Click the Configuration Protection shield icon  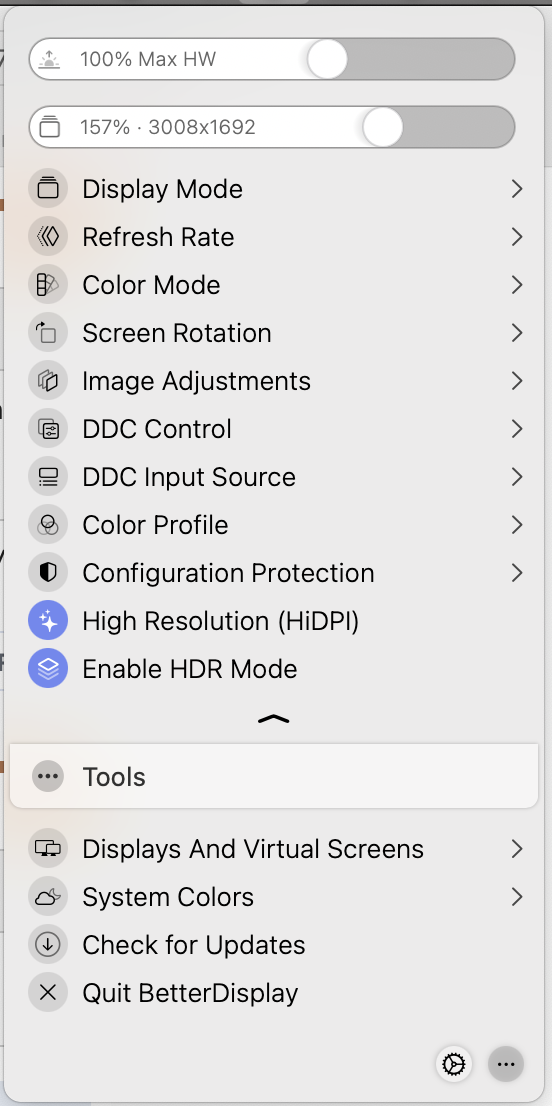(x=48, y=573)
